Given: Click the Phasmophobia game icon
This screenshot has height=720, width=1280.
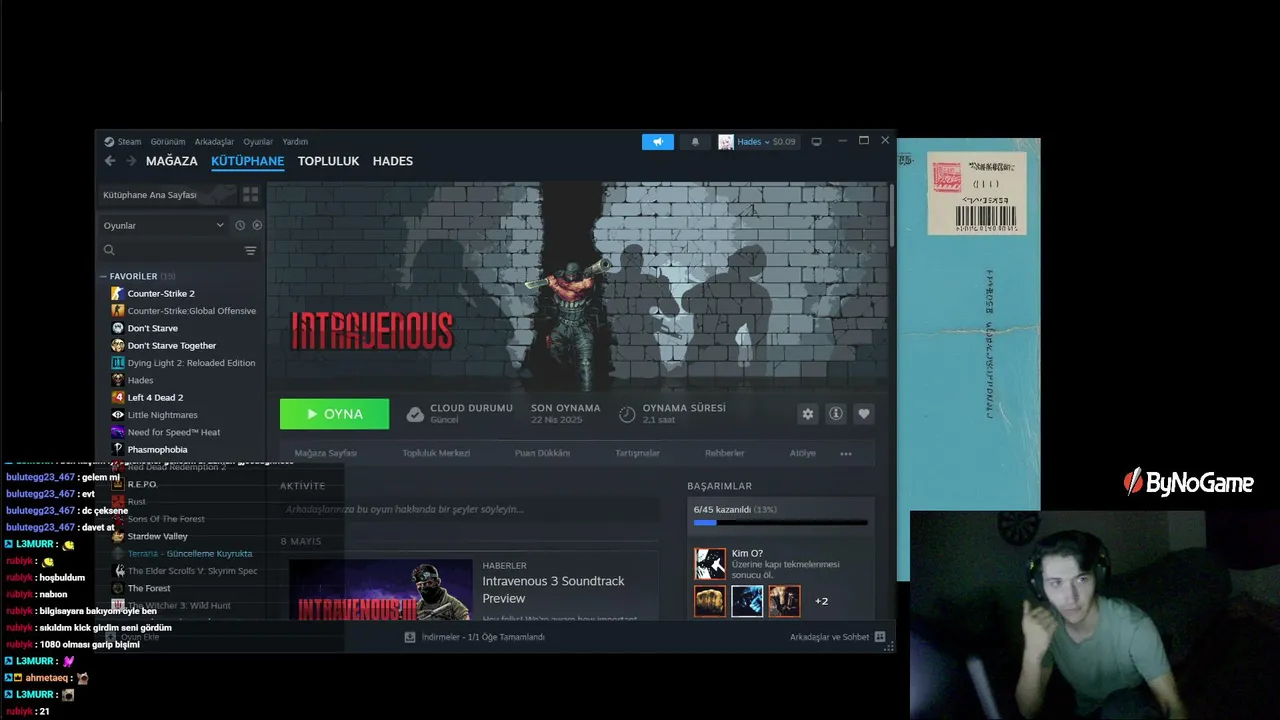Looking at the screenshot, I should pos(118,450).
